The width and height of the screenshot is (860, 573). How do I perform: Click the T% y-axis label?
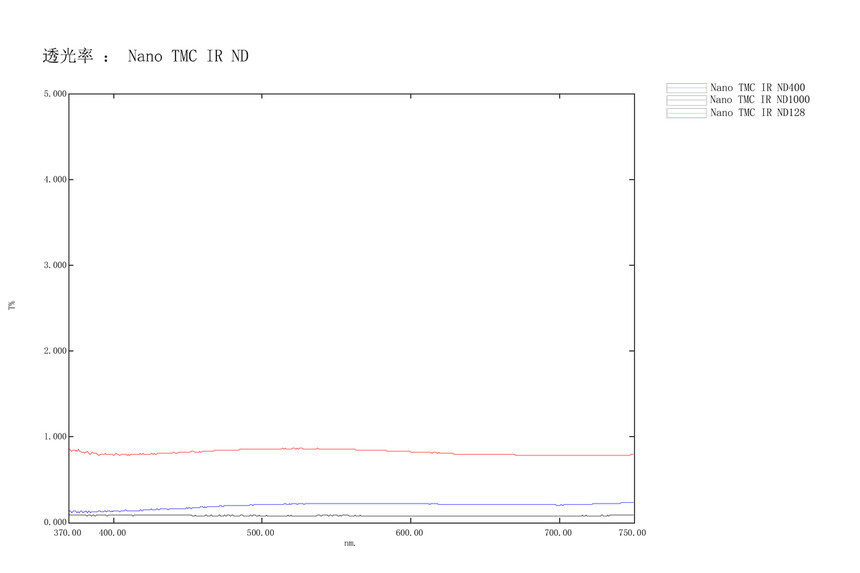12,304
